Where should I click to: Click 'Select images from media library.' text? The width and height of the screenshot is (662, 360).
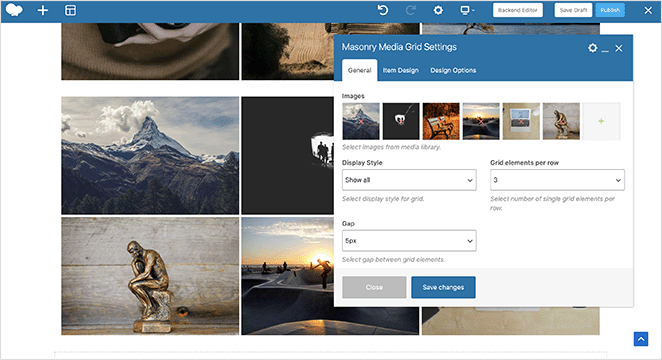391,147
